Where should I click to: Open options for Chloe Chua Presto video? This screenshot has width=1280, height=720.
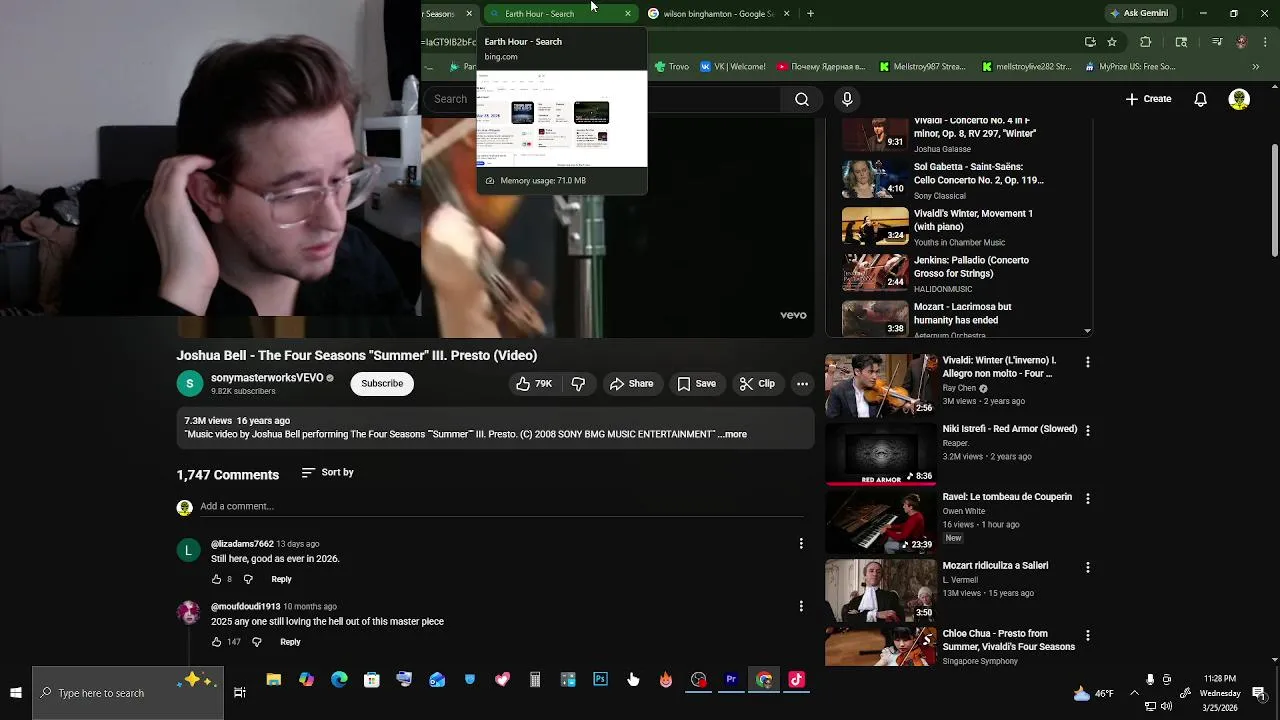[x=1088, y=635]
